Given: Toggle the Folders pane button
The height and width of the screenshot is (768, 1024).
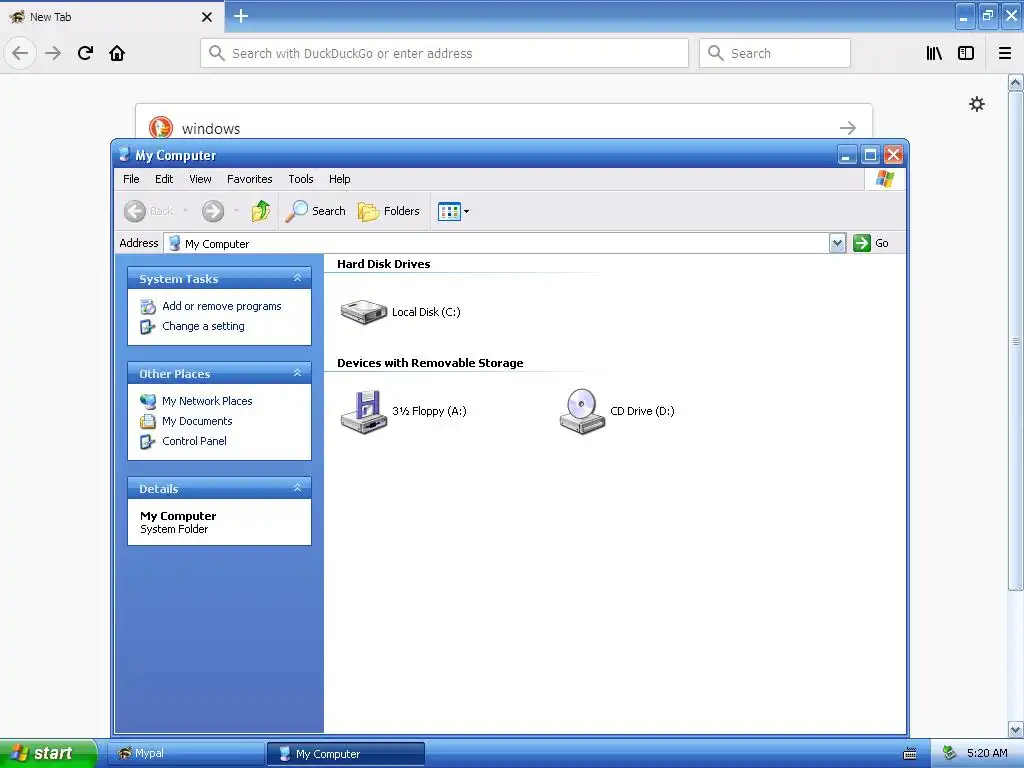Looking at the screenshot, I should [x=389, y=211].
